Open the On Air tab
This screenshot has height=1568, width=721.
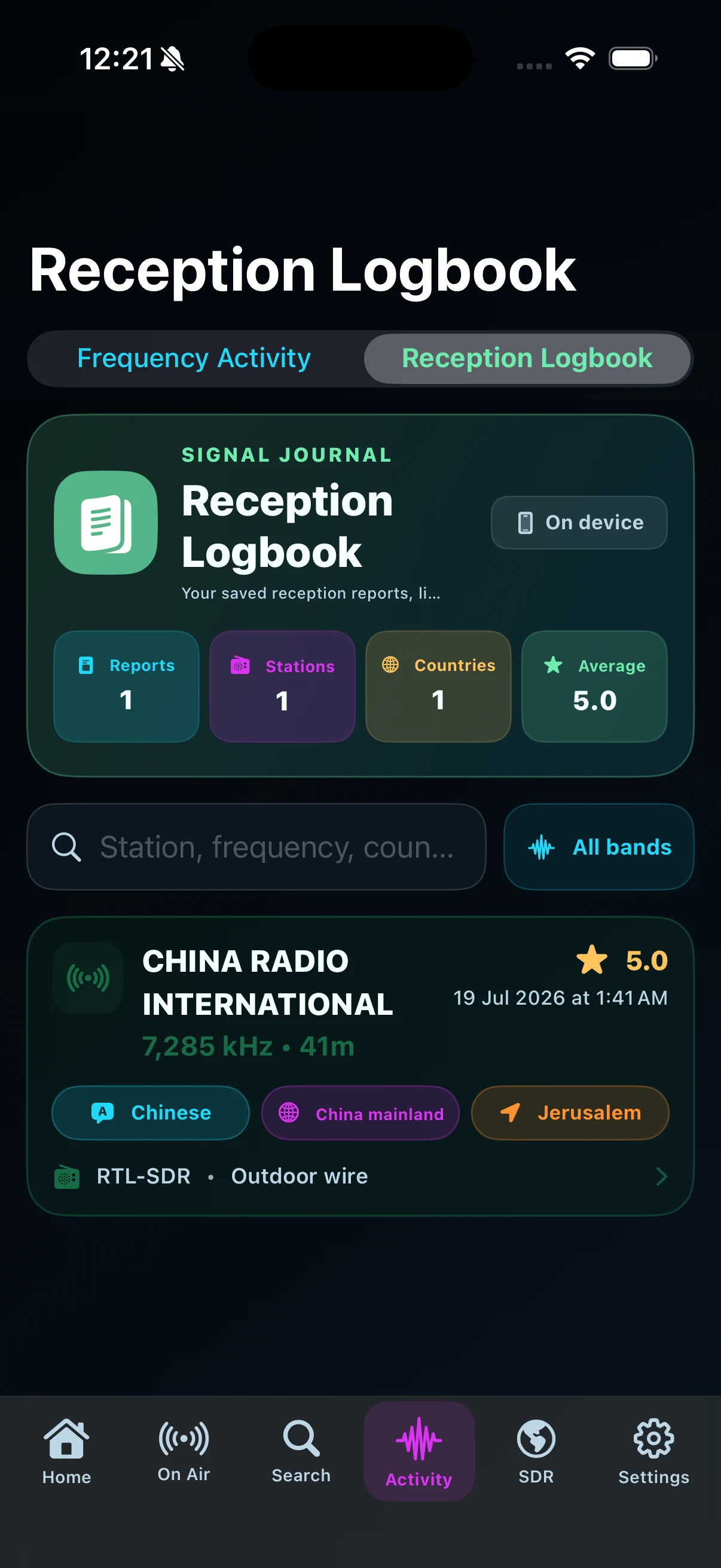click(x=184, y=1451)
